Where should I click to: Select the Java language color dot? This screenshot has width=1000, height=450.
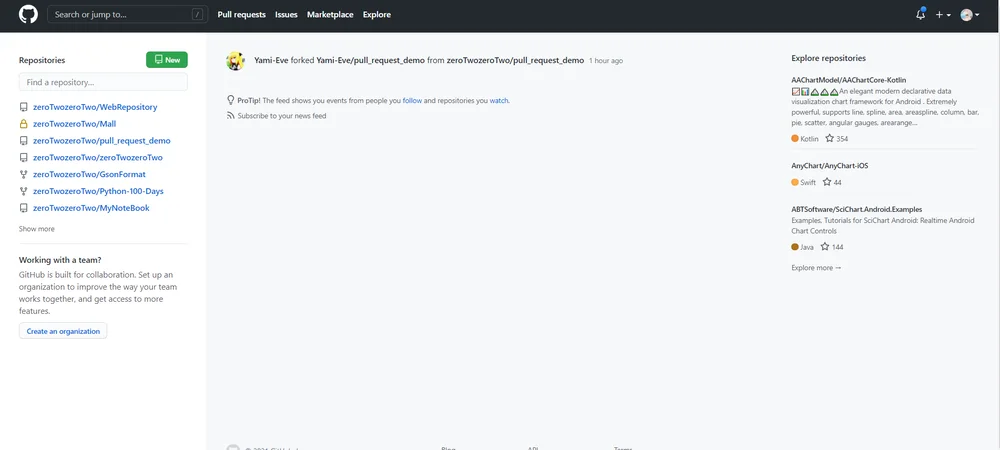pyautogui.click(x=795, y=247)
